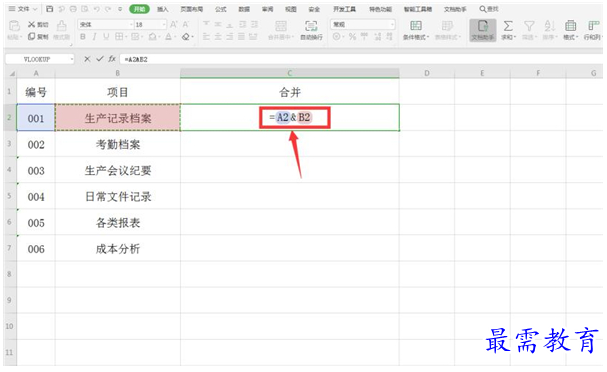The height and width of the screenshot is (372, 607).
Task: Open the File (文件) menu dropdown
Action: click(23, 9)
